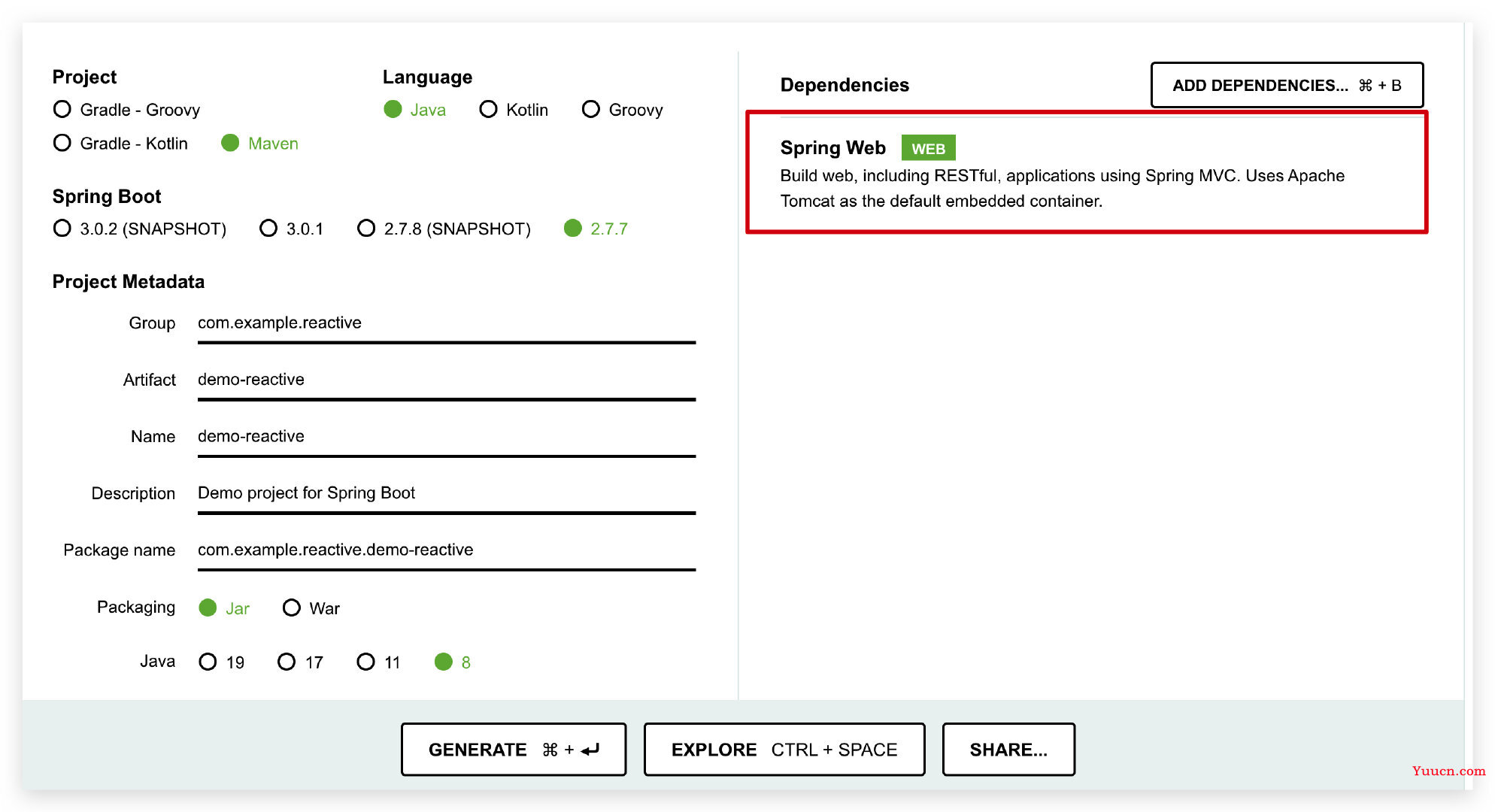Click the Share button
Image resolution: width=1495 pixels, height=812 pixels.
pyautogui.click(x=1008, y=750)
